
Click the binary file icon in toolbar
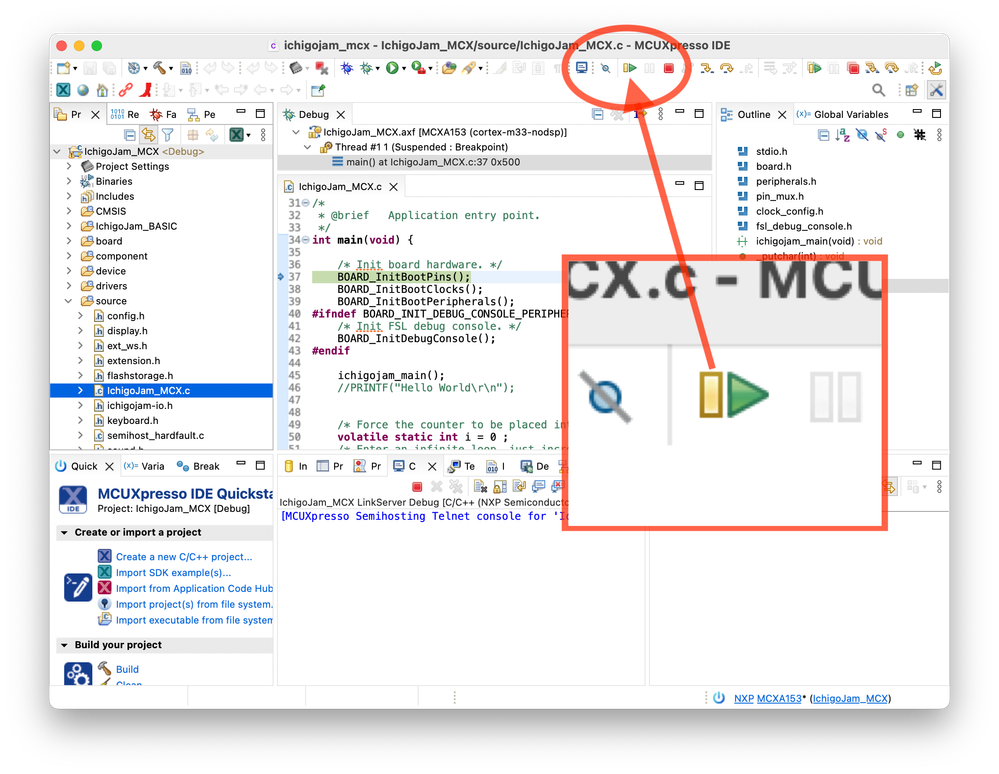[x=185, y=68]
